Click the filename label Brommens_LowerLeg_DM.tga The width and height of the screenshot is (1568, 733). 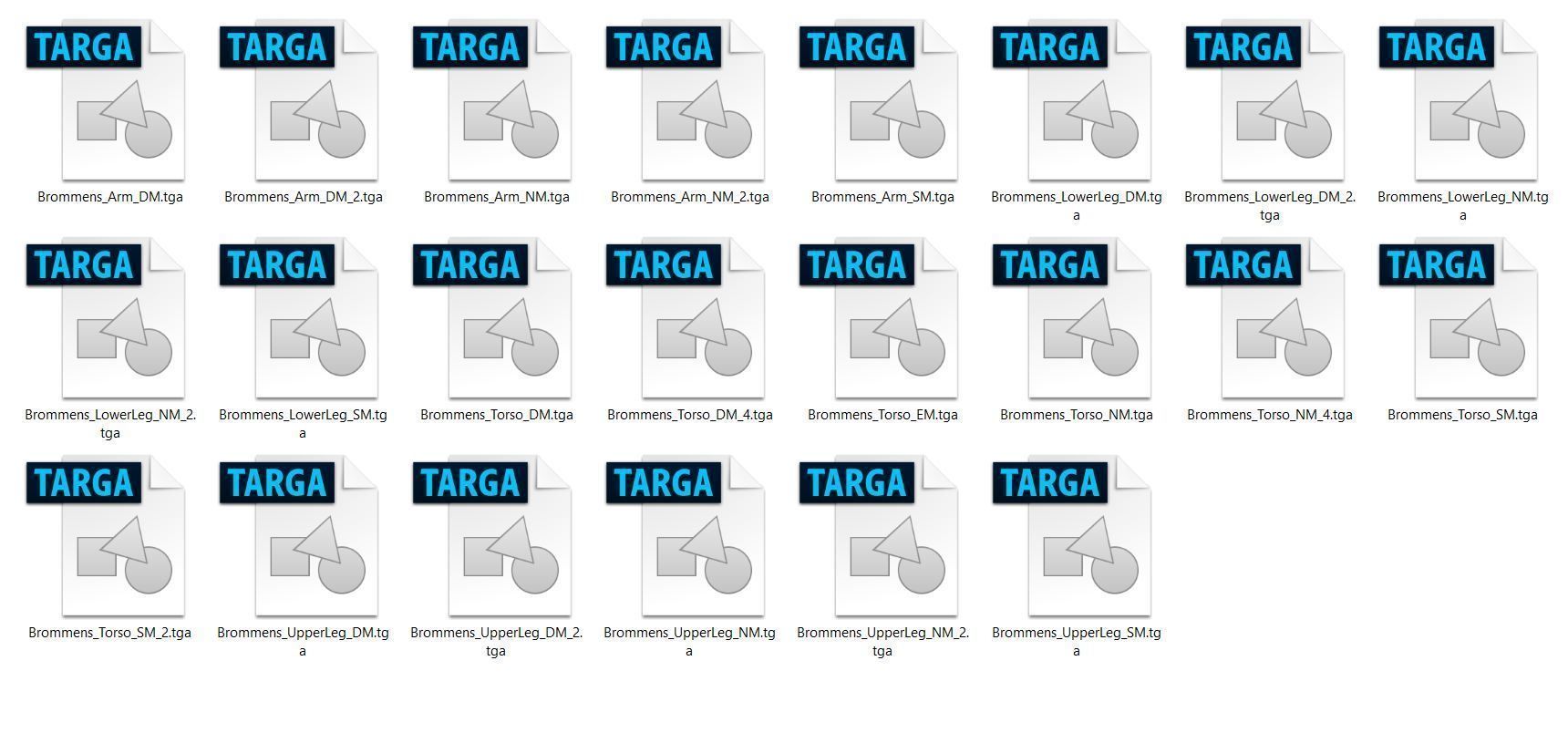1077,206
